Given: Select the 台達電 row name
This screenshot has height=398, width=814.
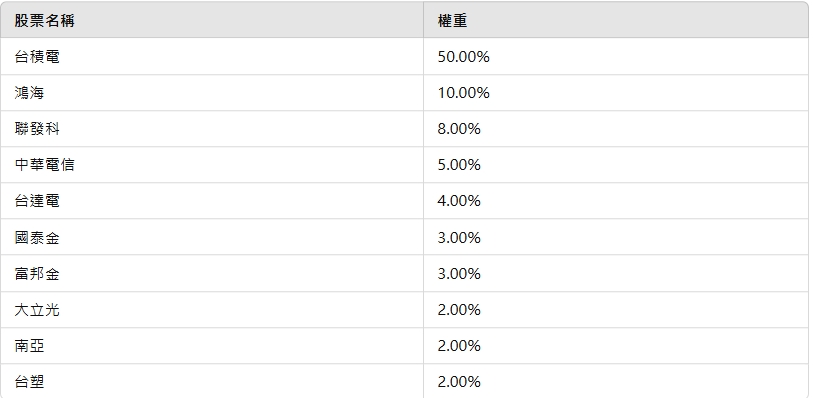Looking at the screenshot, I should pyautogui.click(x=37, y=201).
